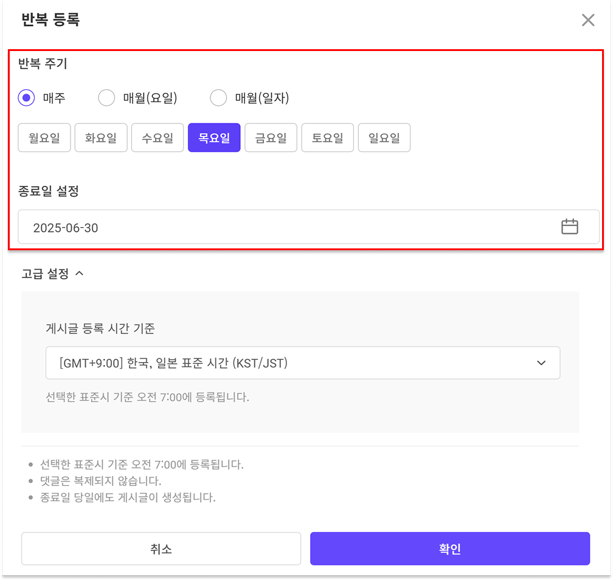Select the 수요일 day button
Image resolution: width=613 pixels, height=580 pixels.
point(157,138)
